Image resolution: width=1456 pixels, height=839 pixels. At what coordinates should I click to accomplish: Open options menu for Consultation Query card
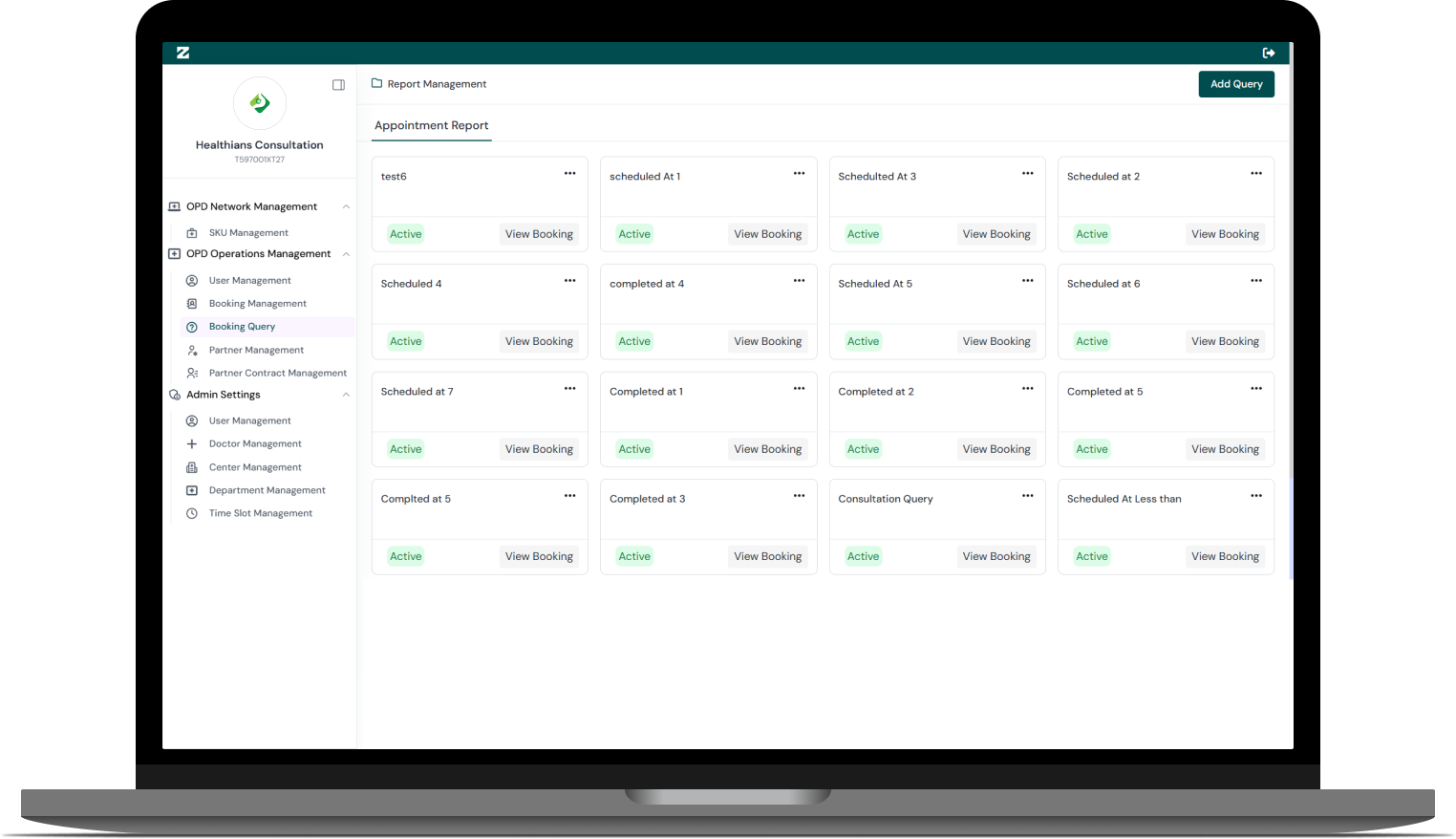1027,496
